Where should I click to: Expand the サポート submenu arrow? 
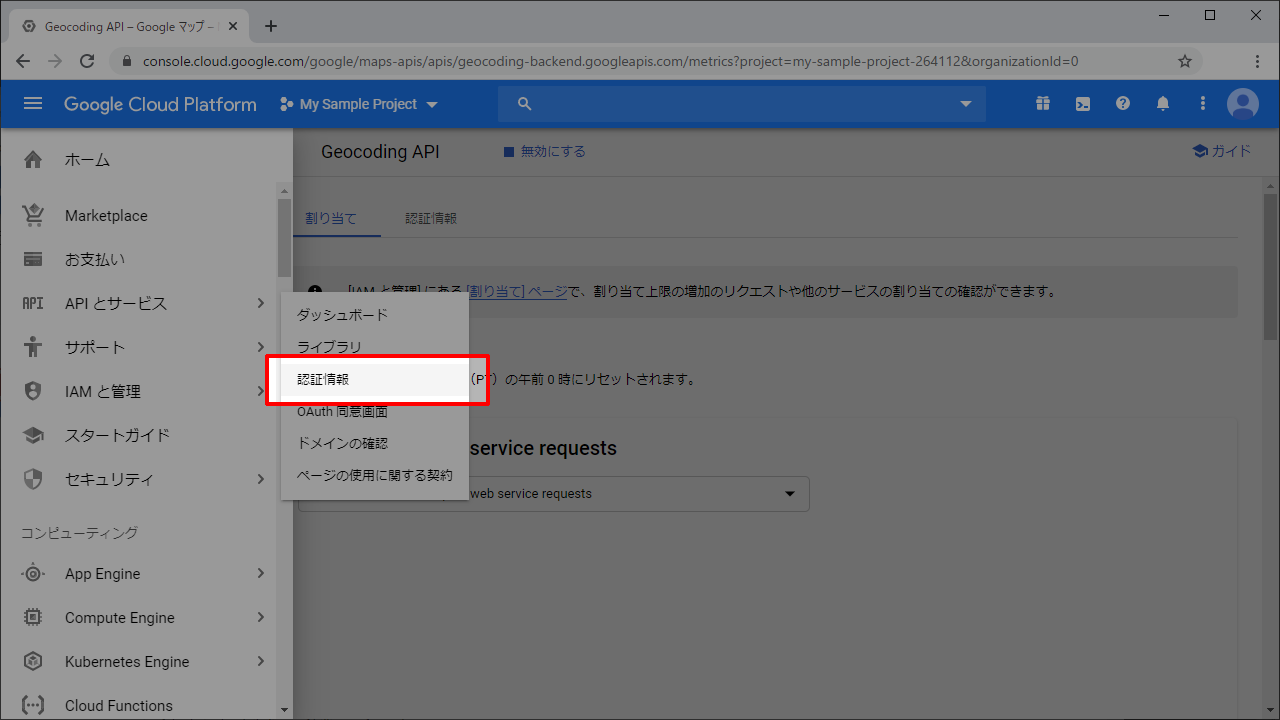pyautogui.click(x=260, y=348)
